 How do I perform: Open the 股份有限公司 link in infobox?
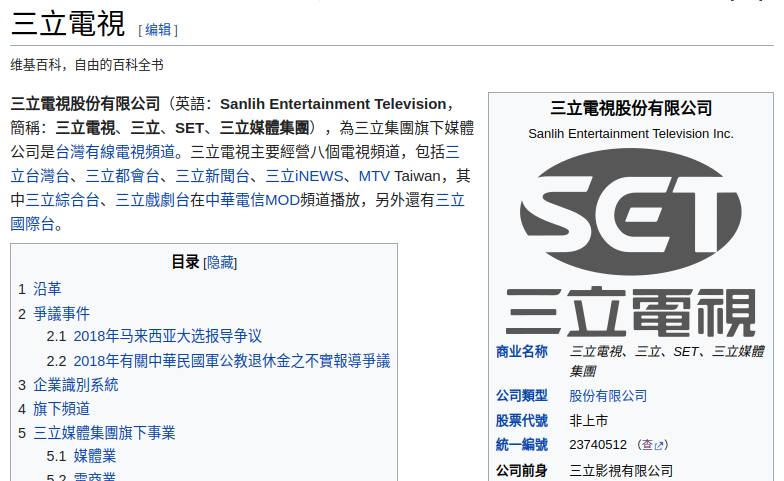608,396
